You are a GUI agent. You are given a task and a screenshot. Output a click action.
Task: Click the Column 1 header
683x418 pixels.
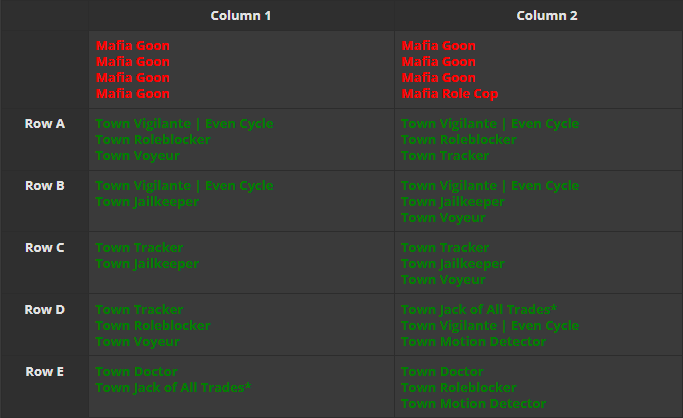tap(240, 16)
